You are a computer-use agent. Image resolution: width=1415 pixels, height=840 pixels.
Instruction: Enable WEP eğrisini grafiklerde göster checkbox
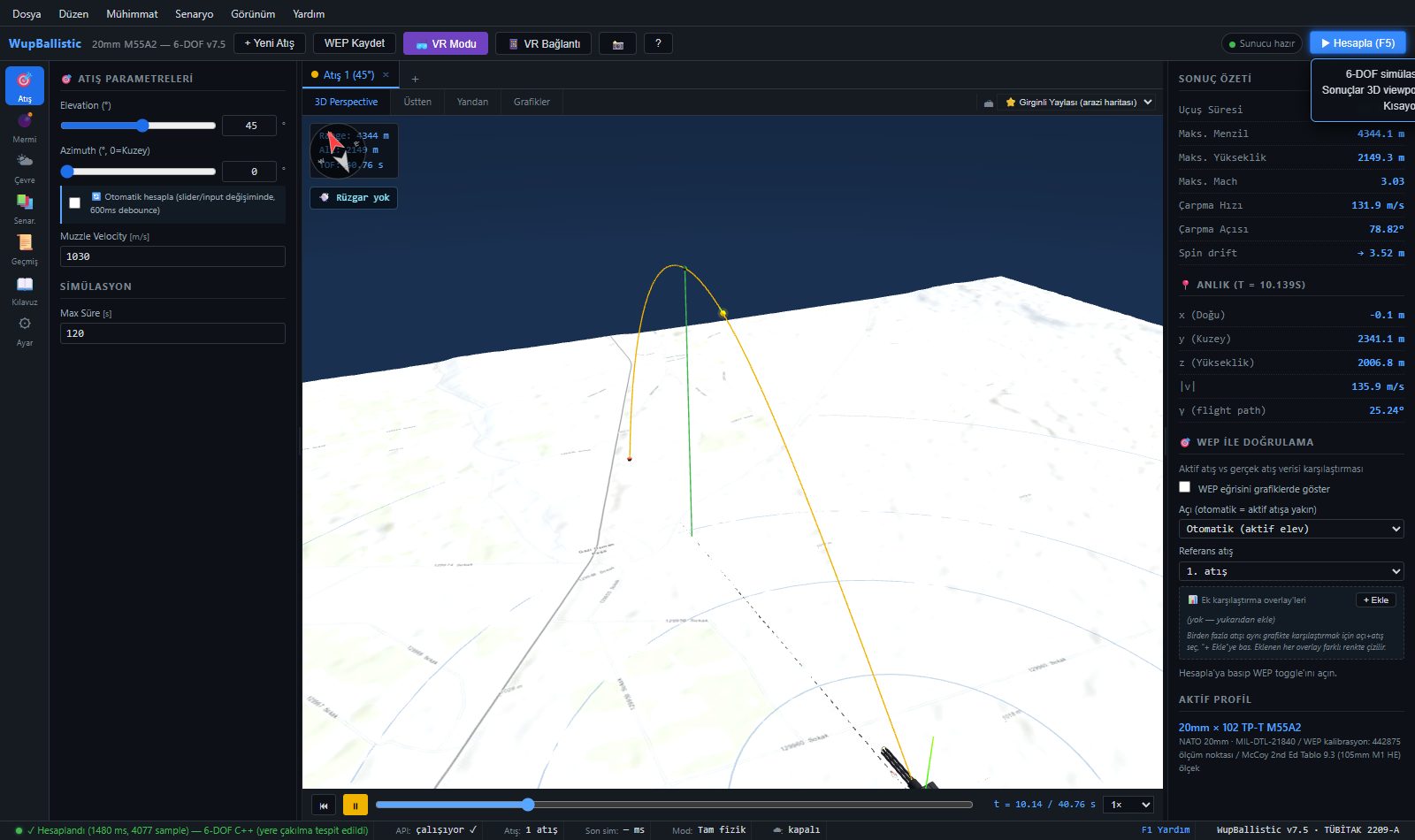click(x=1185, y=487)
